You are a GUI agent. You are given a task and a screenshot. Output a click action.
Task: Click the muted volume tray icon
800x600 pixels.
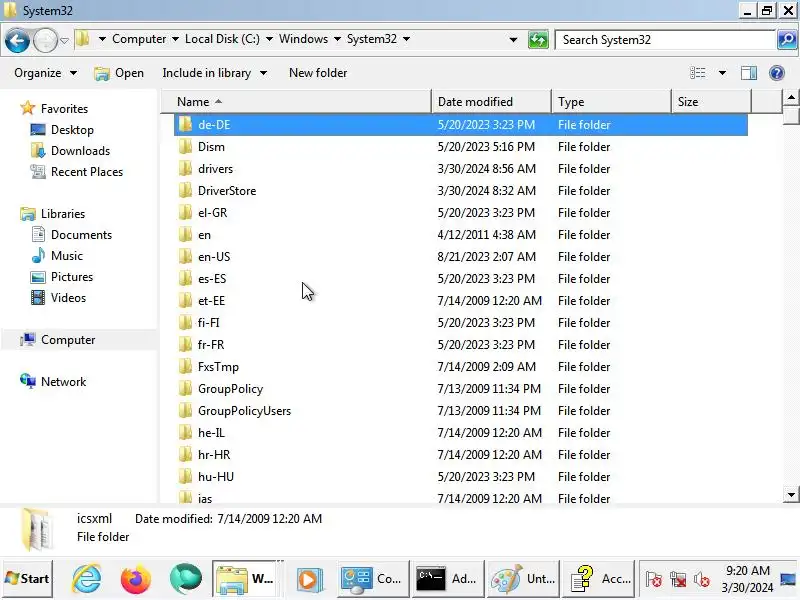702,579
